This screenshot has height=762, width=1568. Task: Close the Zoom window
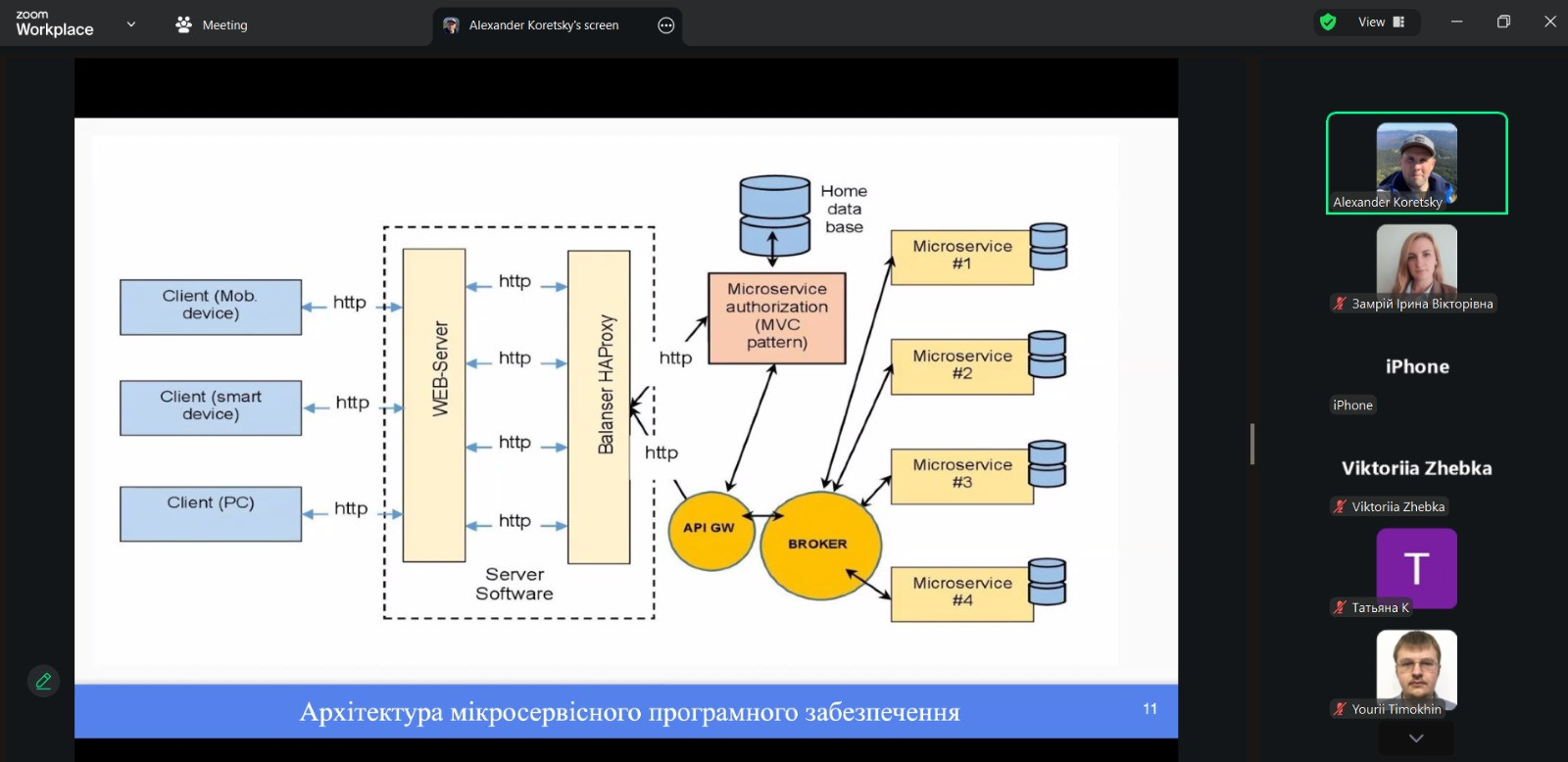pyautogui.click(x=1550, y=22)
